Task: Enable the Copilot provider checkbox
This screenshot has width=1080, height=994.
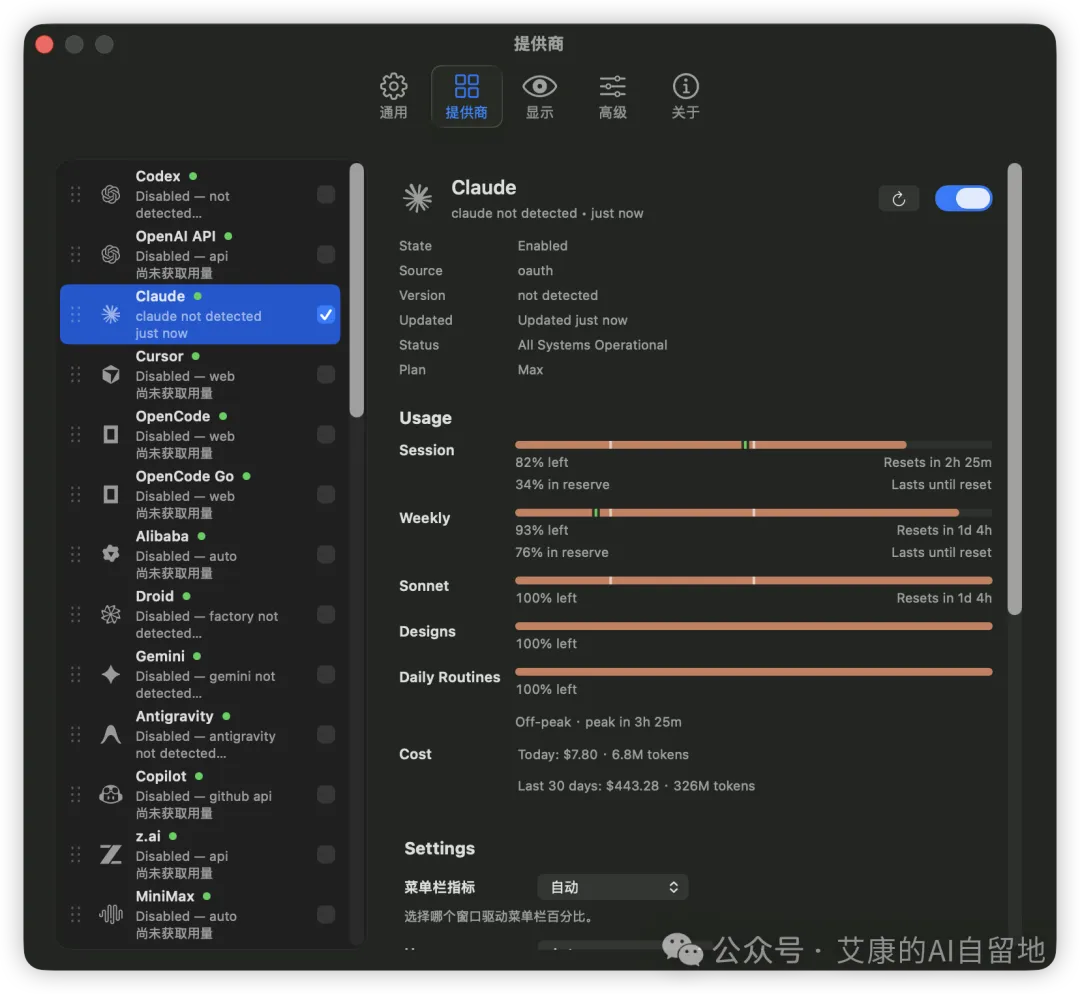Action: [x=326, y=794]
